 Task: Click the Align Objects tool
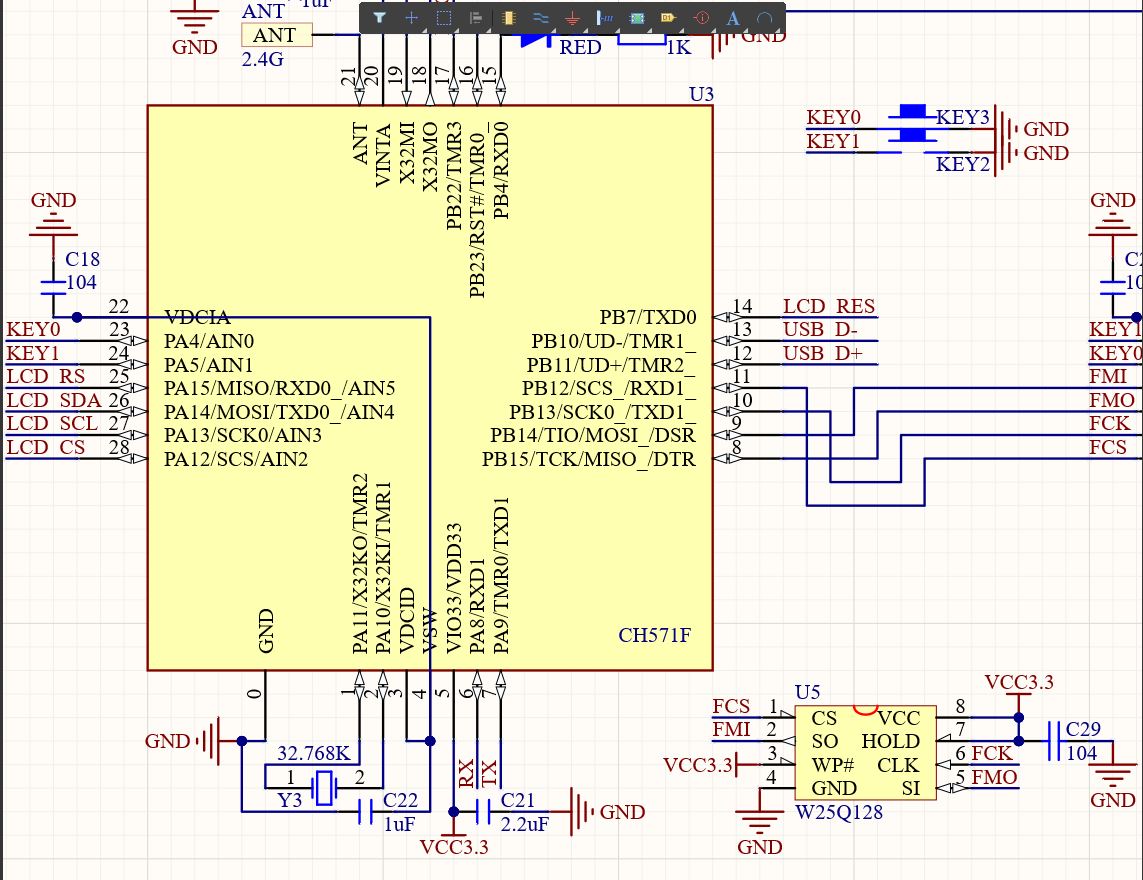pos(476,18)
